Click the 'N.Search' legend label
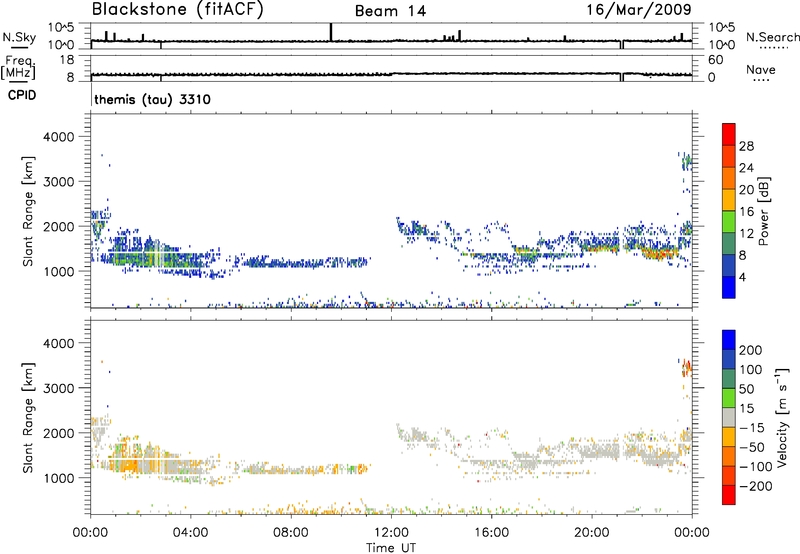The height and width of the screenshot is (554, 800). [x=772, y=37]
